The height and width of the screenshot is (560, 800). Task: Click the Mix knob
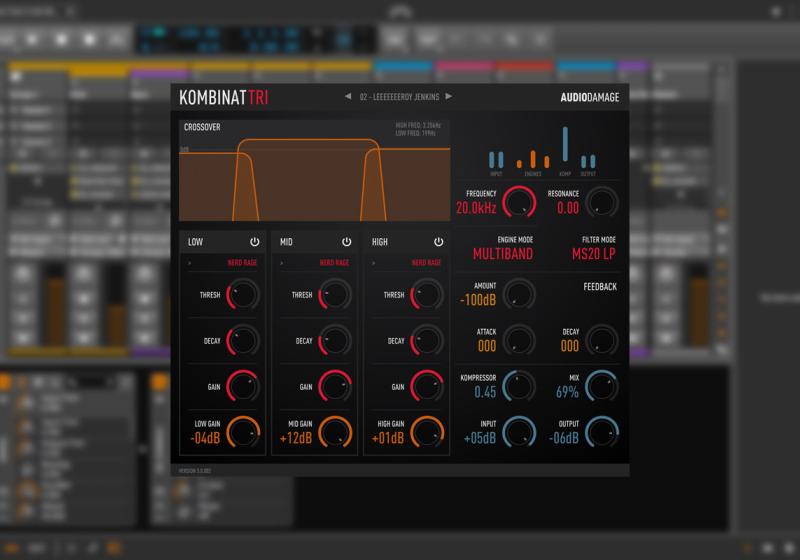[x=602, y=387]
